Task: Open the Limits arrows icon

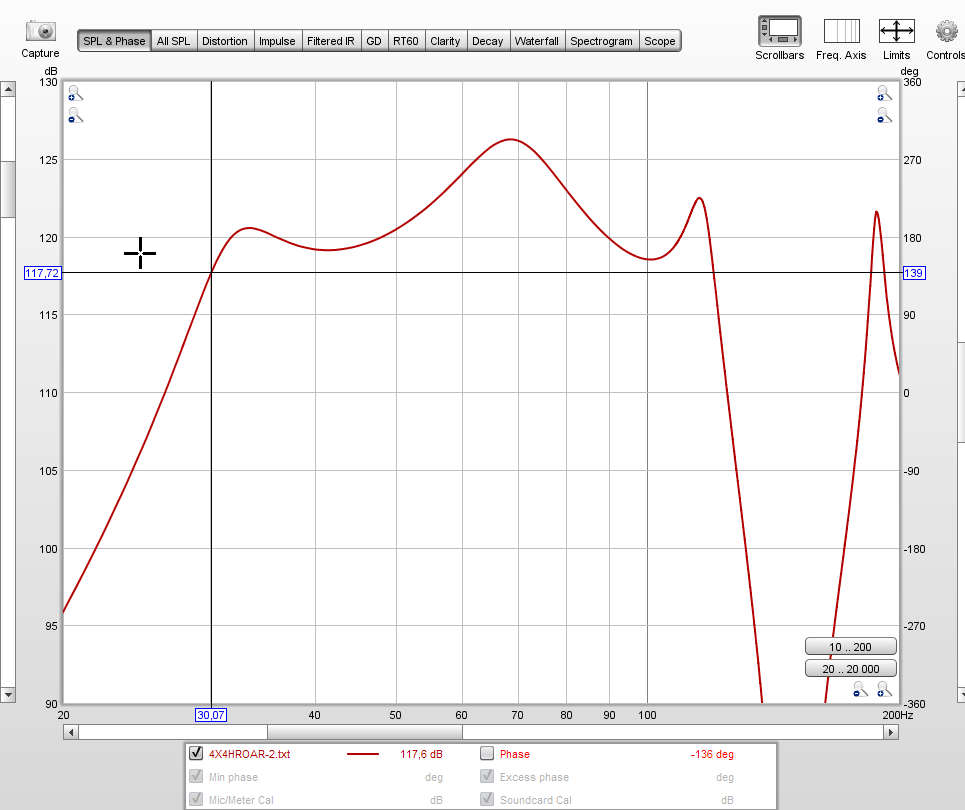Action: click(x=897, y=31)
